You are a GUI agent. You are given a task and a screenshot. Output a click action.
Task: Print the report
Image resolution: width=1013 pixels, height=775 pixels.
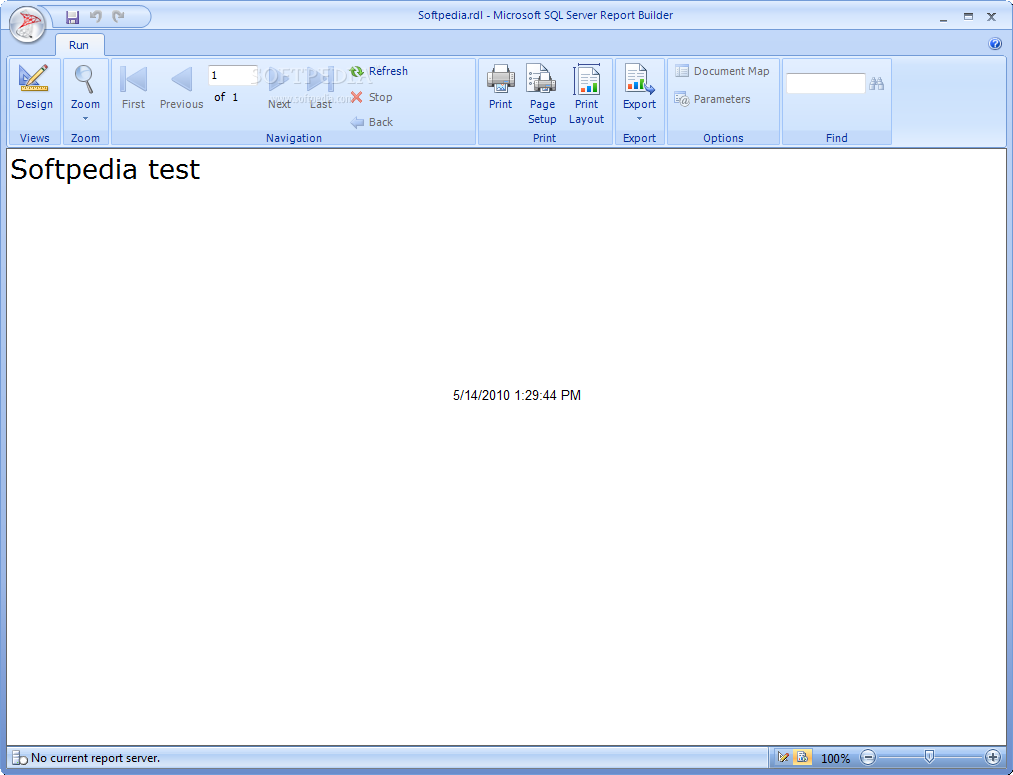tap(501, 88)
